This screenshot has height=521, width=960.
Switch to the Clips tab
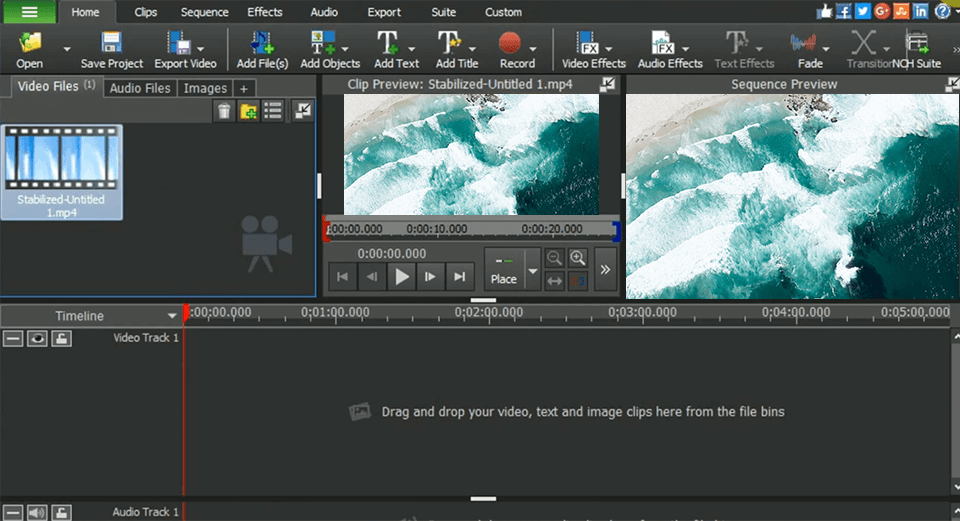tap(146, 12)
